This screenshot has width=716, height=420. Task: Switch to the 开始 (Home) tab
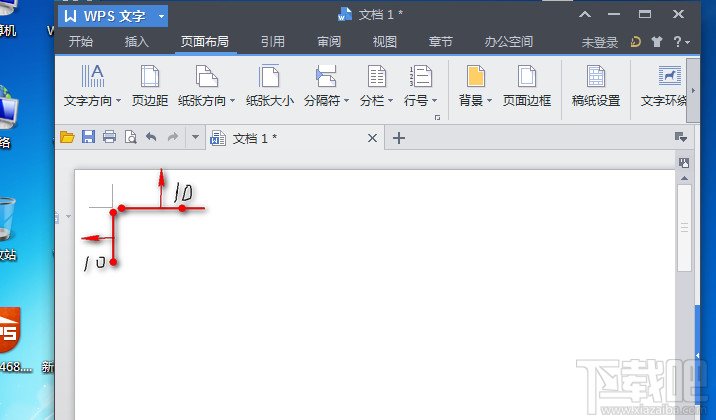click(81, 42)
